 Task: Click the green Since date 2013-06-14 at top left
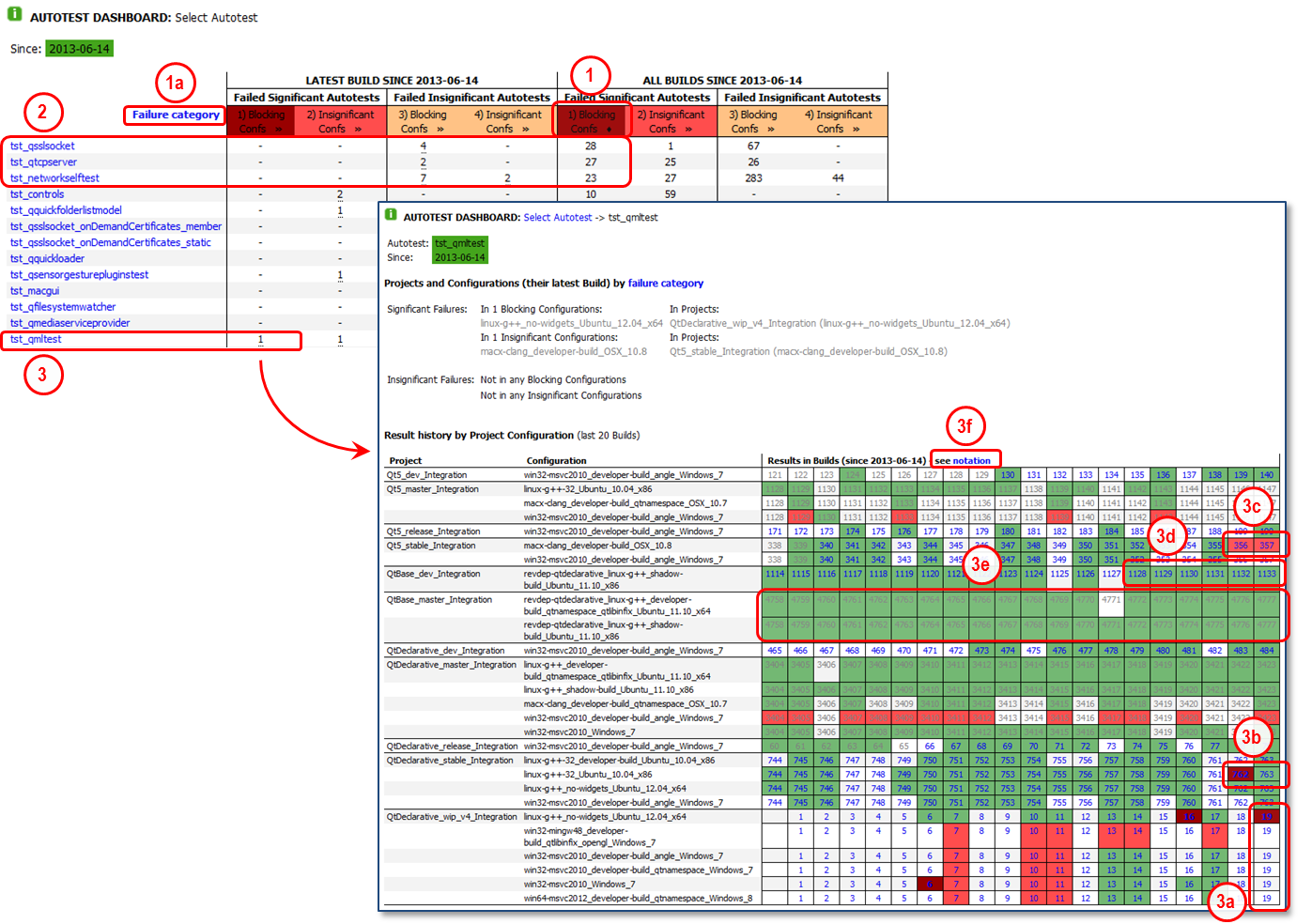[x=79, y=49]
